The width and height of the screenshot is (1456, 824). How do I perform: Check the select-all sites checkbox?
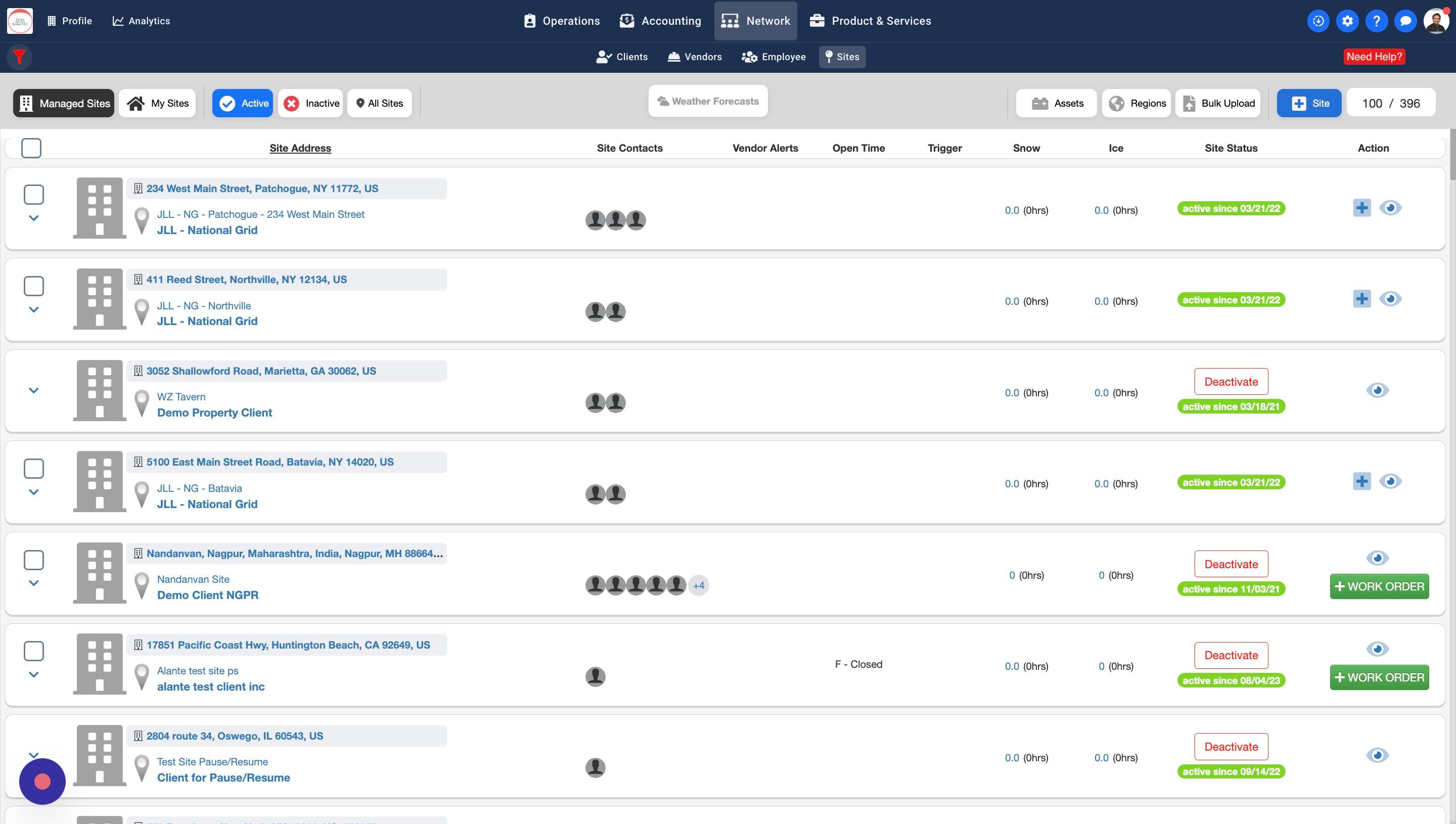[x=31, y=148]
